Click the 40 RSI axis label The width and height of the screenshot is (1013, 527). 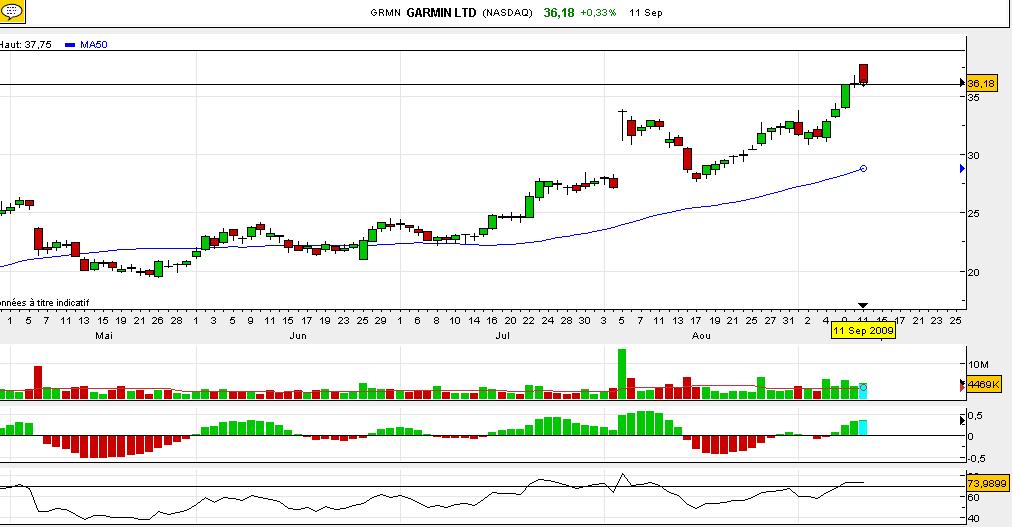pyautogui.click(x=973, y=518)
